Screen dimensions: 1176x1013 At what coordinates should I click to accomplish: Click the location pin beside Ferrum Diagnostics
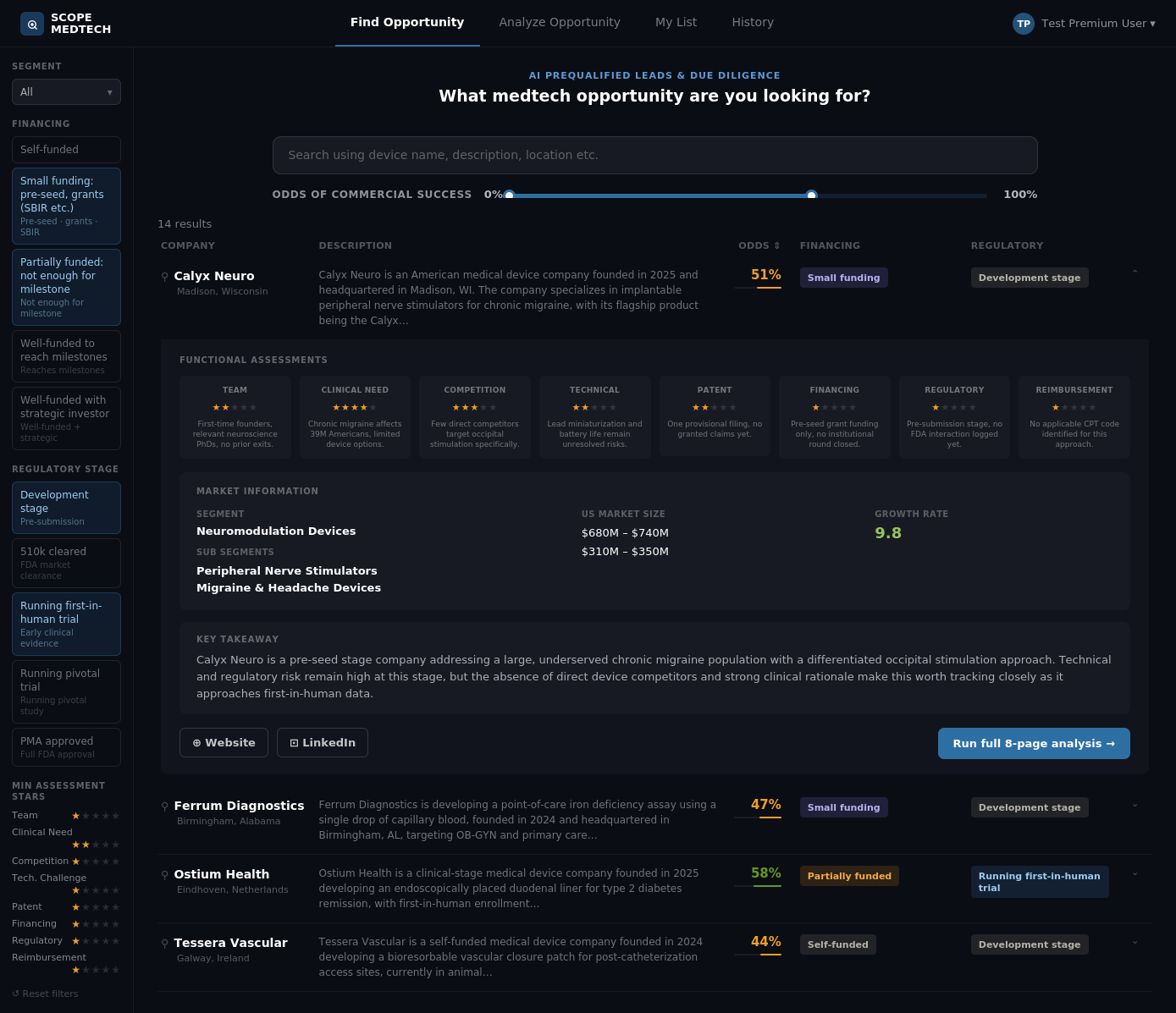[165, 807]
